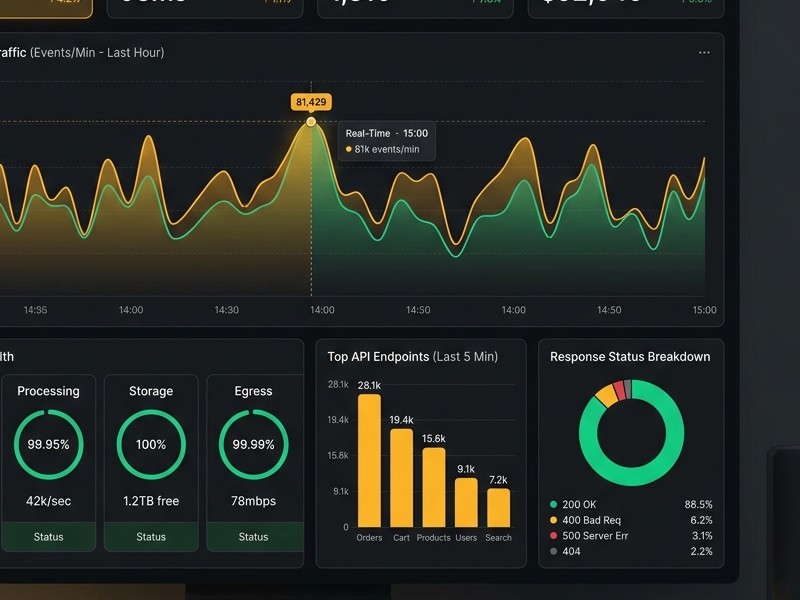This screenshot has height=600, width=800.
Task: Click the red 500 Server Err legend dot
Action: click(x=554, y=536)
